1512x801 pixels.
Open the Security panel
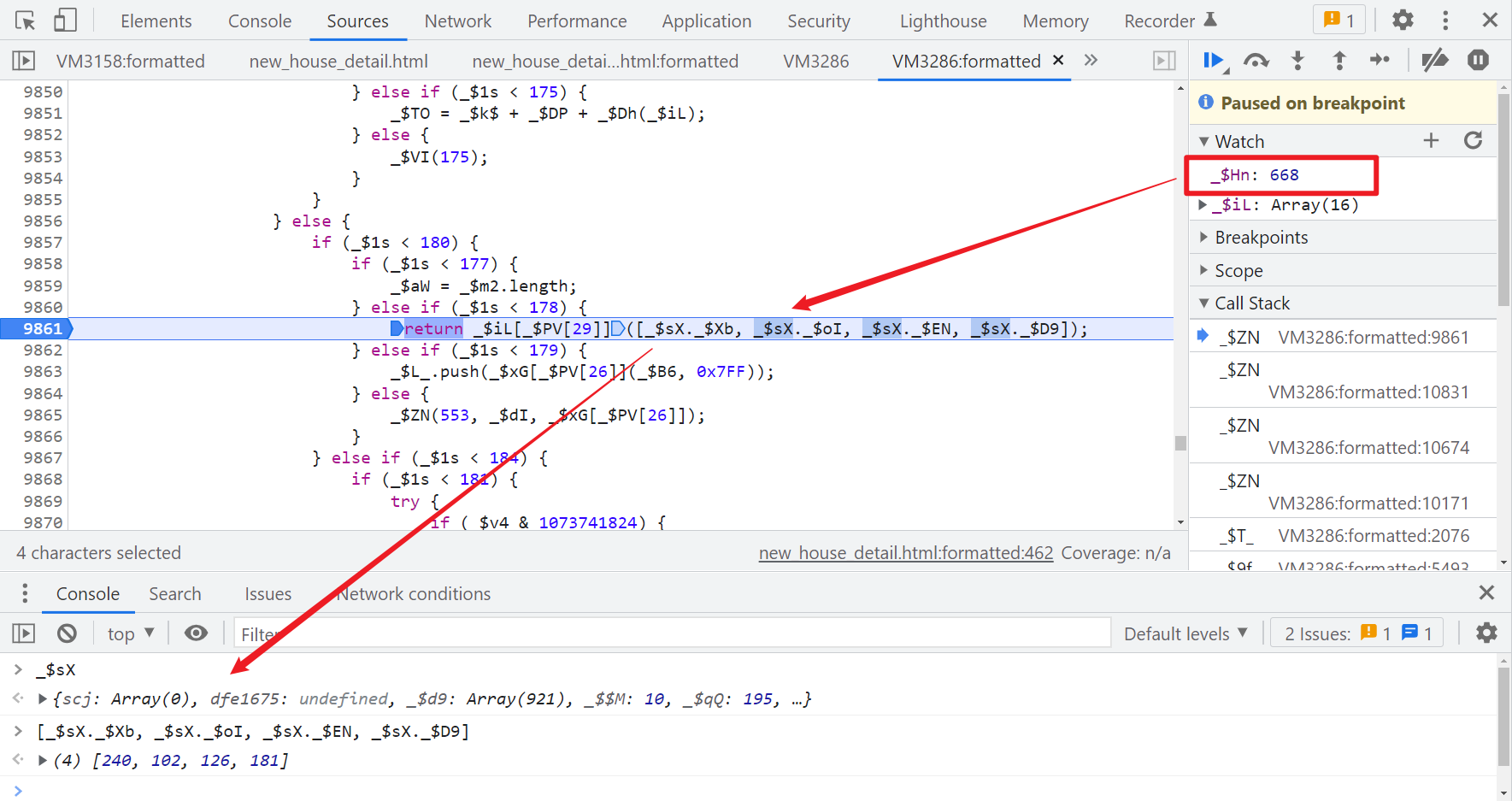click(x=819, y=21)
